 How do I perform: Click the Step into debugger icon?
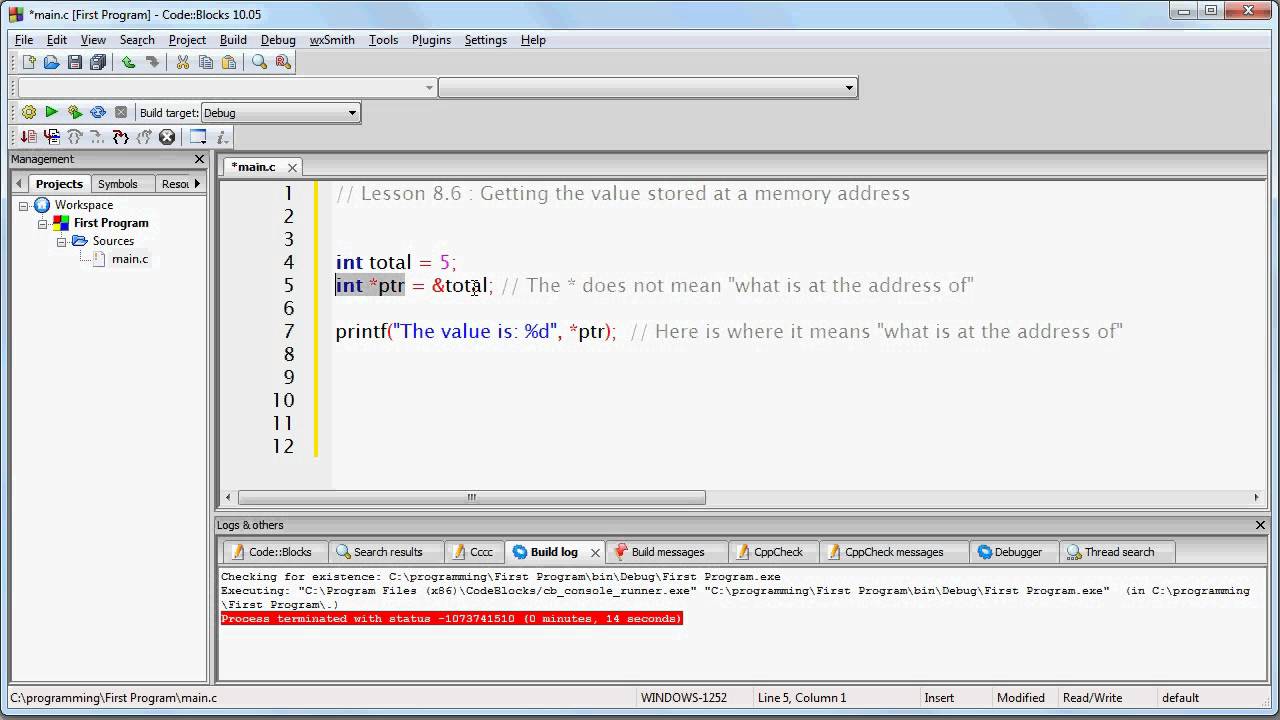[121, 137]
